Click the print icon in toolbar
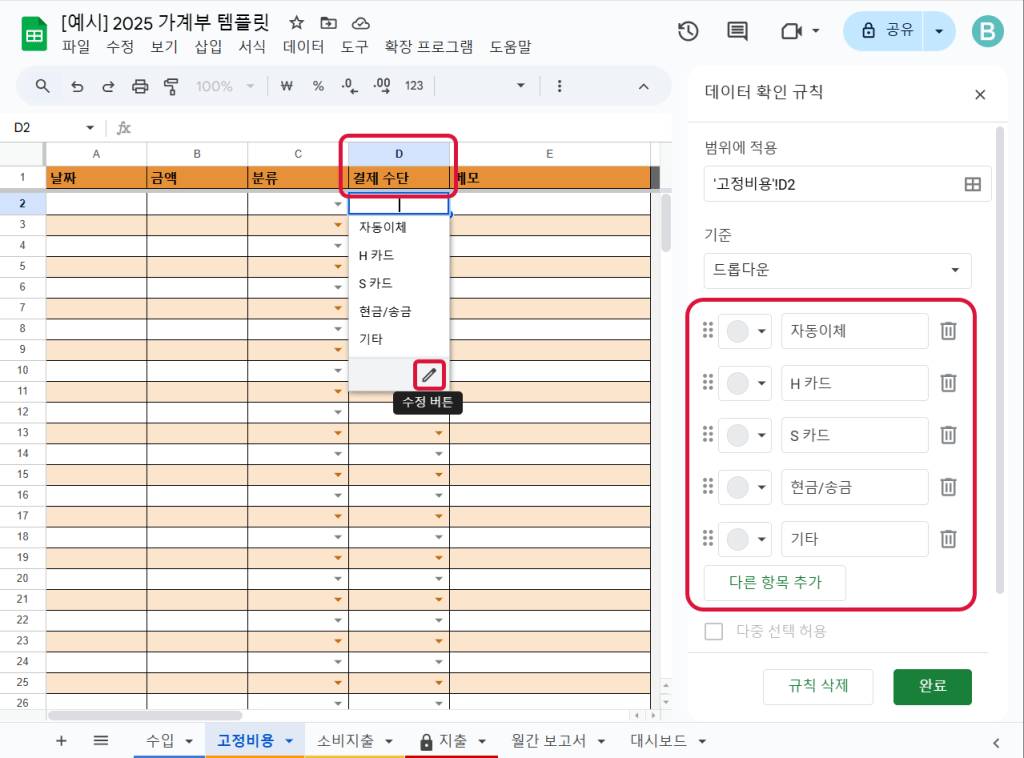 140,86
